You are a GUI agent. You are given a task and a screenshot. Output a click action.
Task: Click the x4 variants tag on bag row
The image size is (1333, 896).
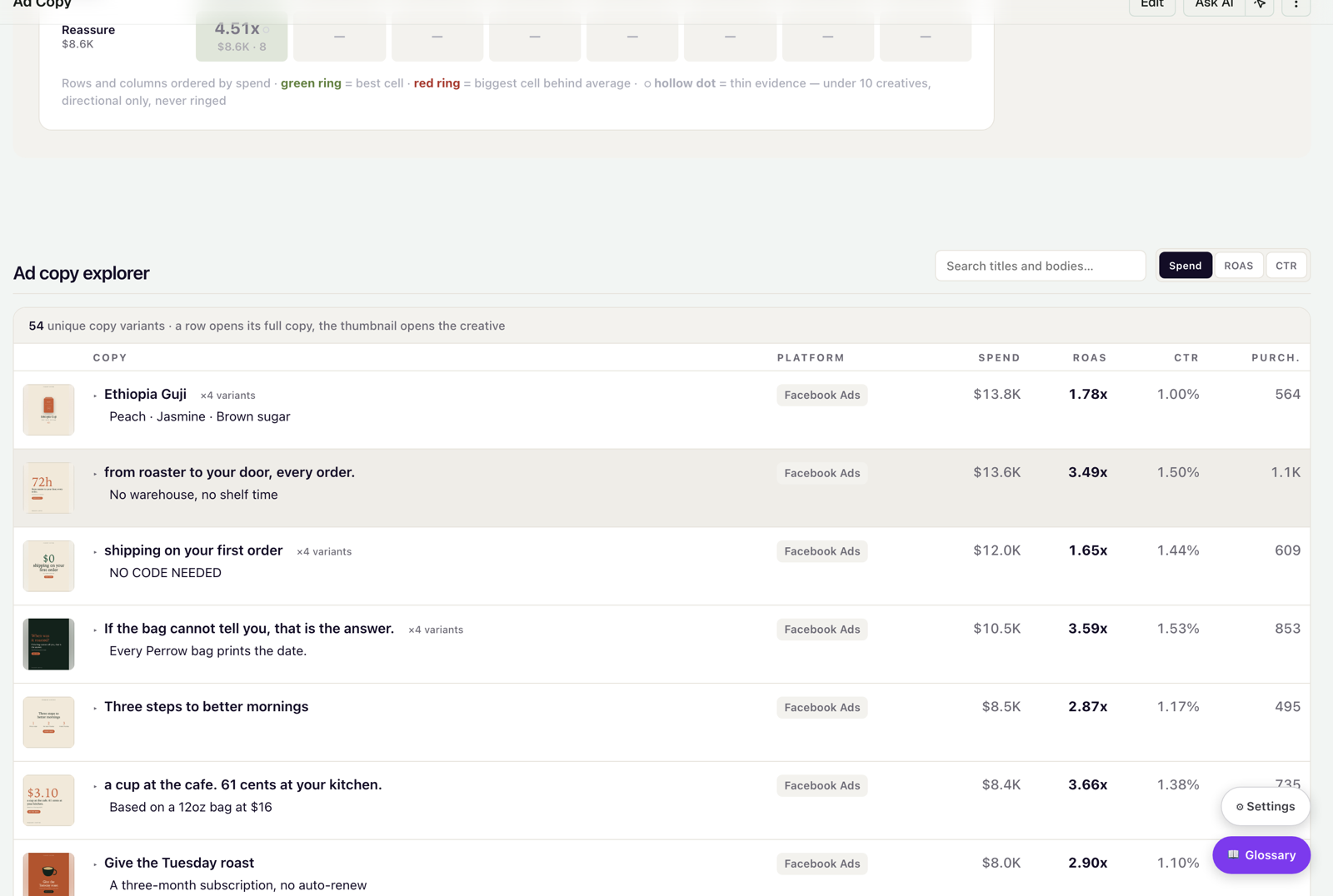(436, 630)
